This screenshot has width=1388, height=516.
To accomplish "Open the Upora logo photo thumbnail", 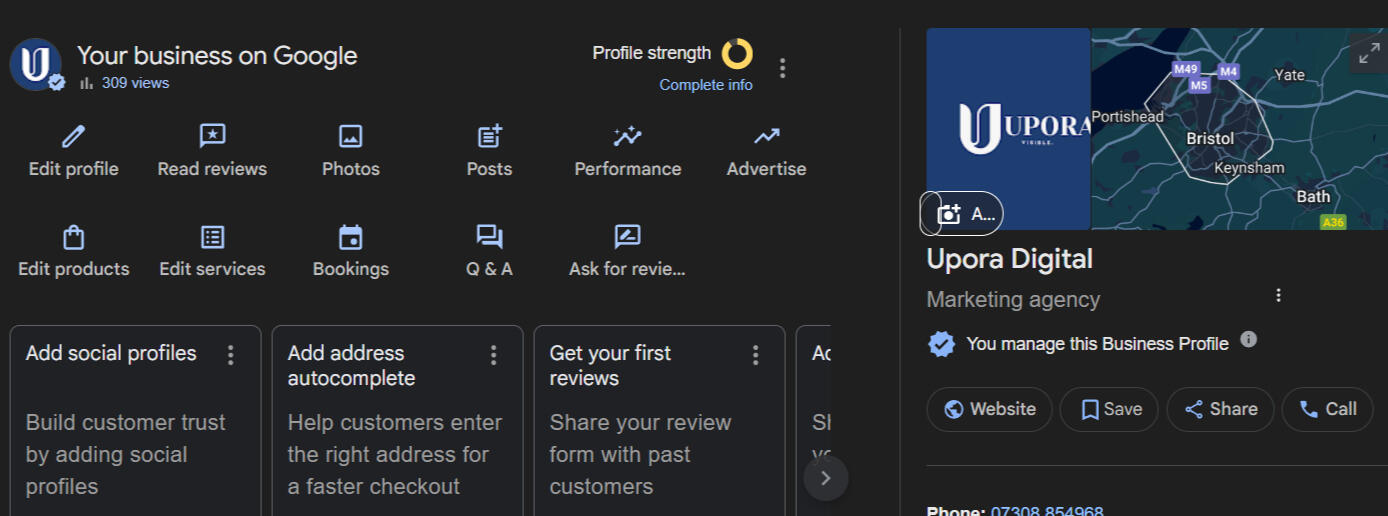I will (x=1008, y=129).
